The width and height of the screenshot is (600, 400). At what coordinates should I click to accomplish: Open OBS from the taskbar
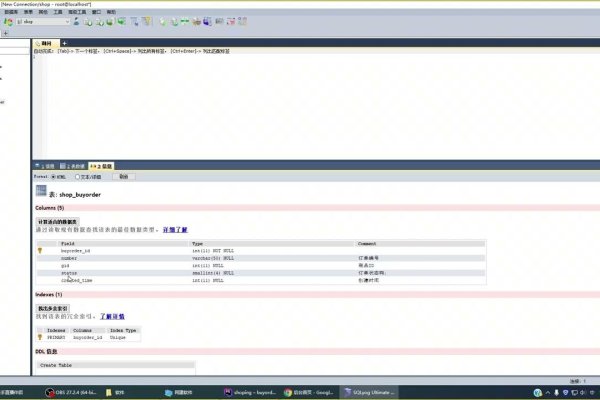point(71,392)
